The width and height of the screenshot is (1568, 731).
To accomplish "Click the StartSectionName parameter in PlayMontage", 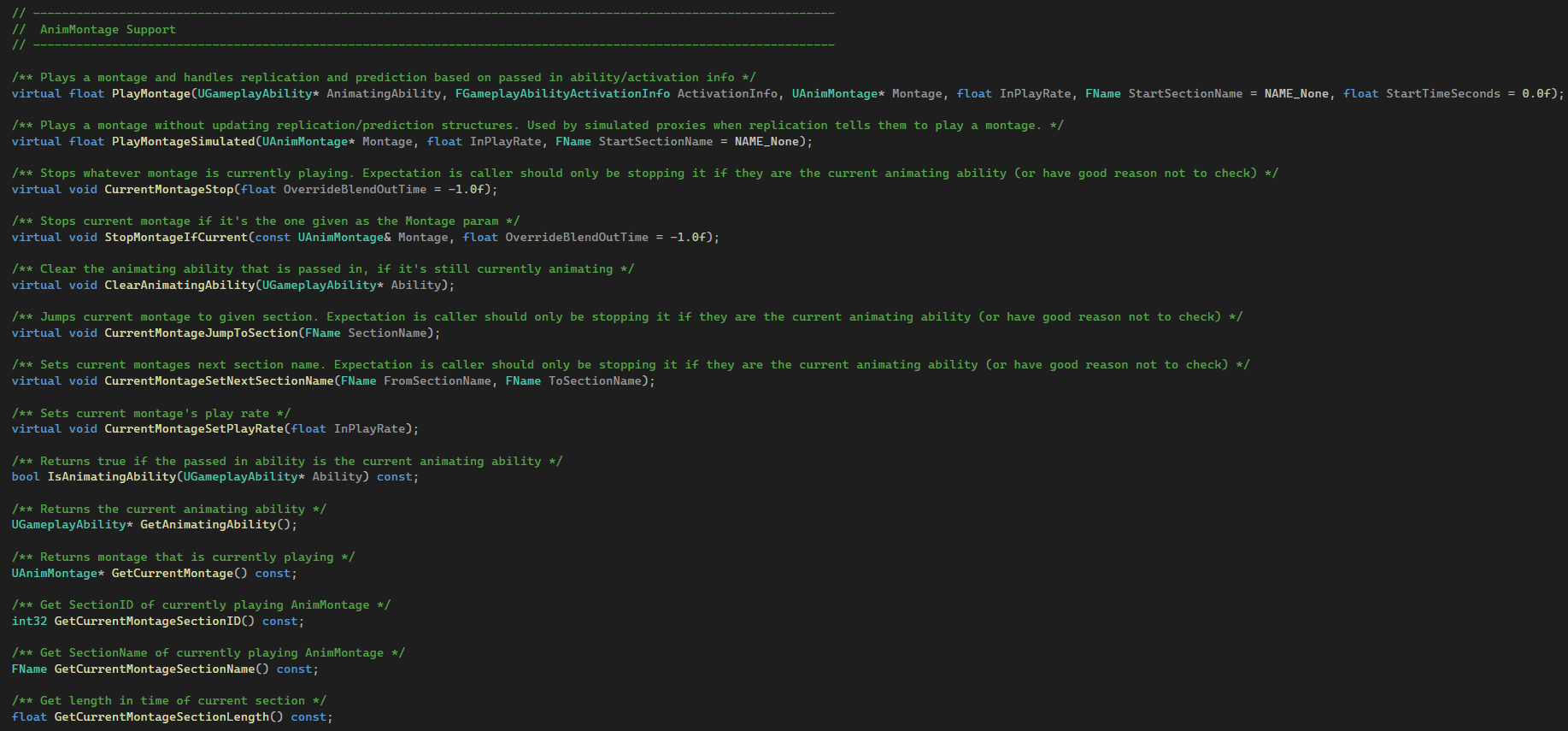I will click(1185, 93).
